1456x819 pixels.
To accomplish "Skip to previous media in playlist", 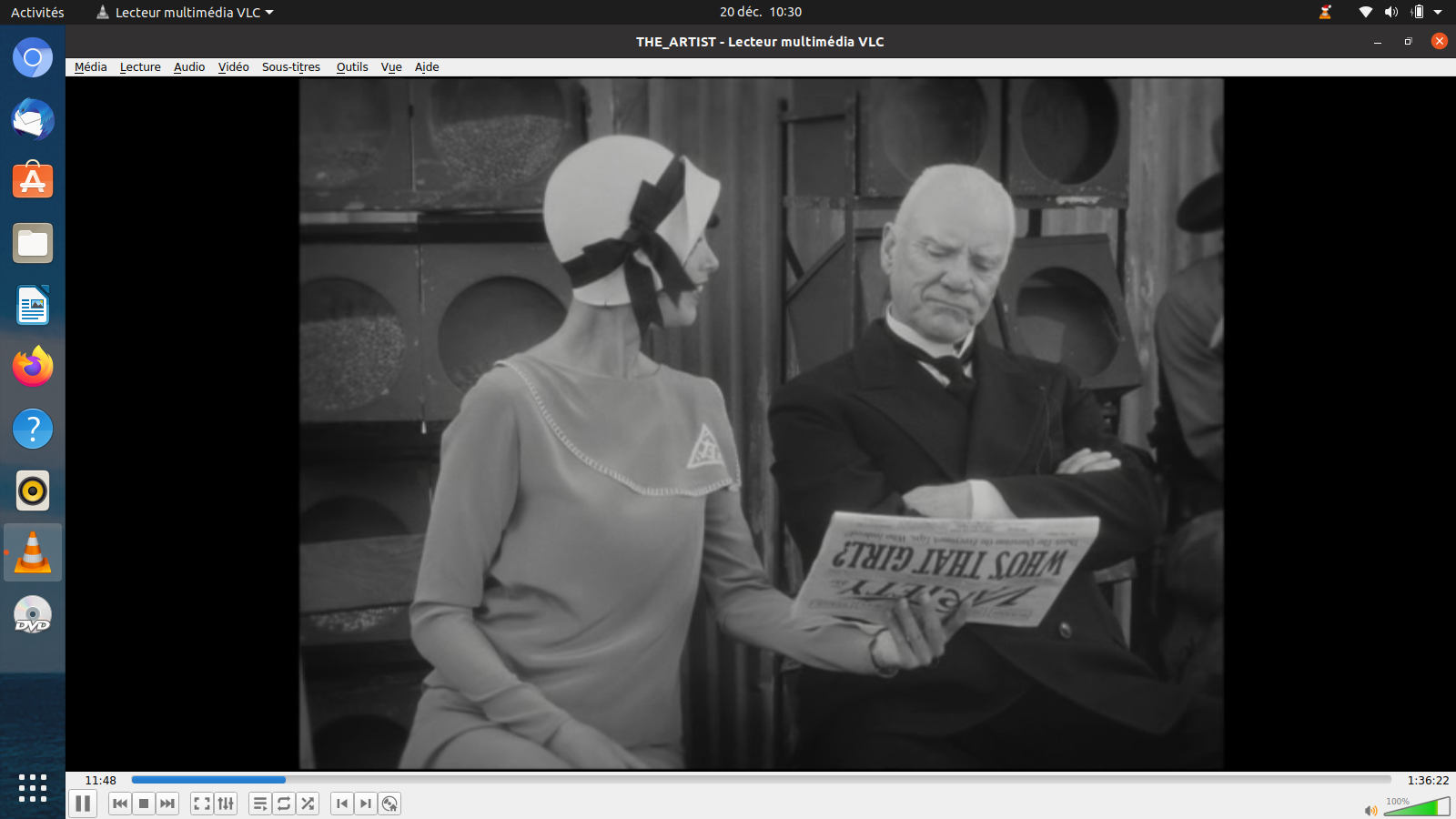I will coord(119,804).
